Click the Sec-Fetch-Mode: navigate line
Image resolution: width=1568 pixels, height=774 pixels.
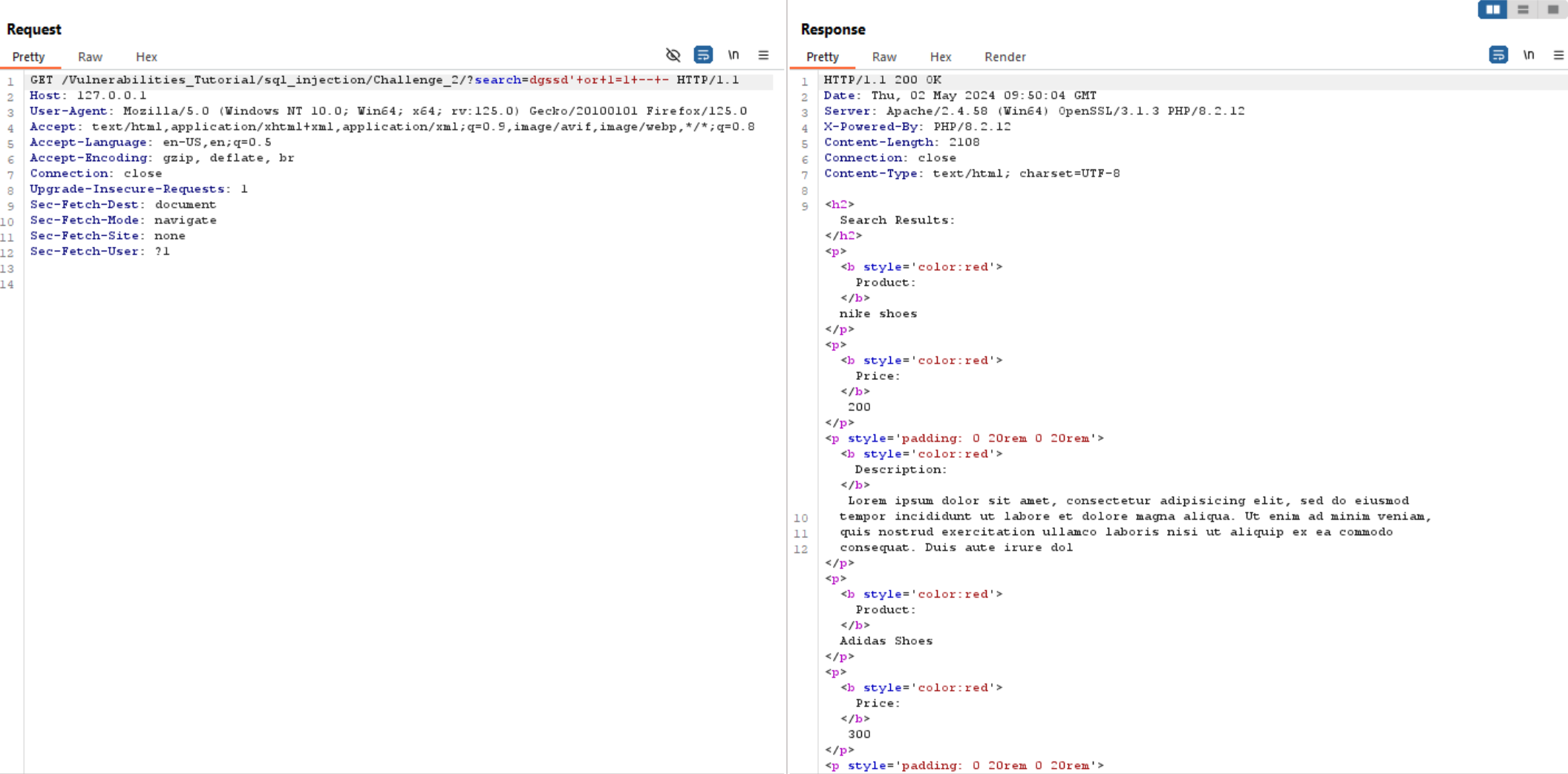tap(123, 220)
